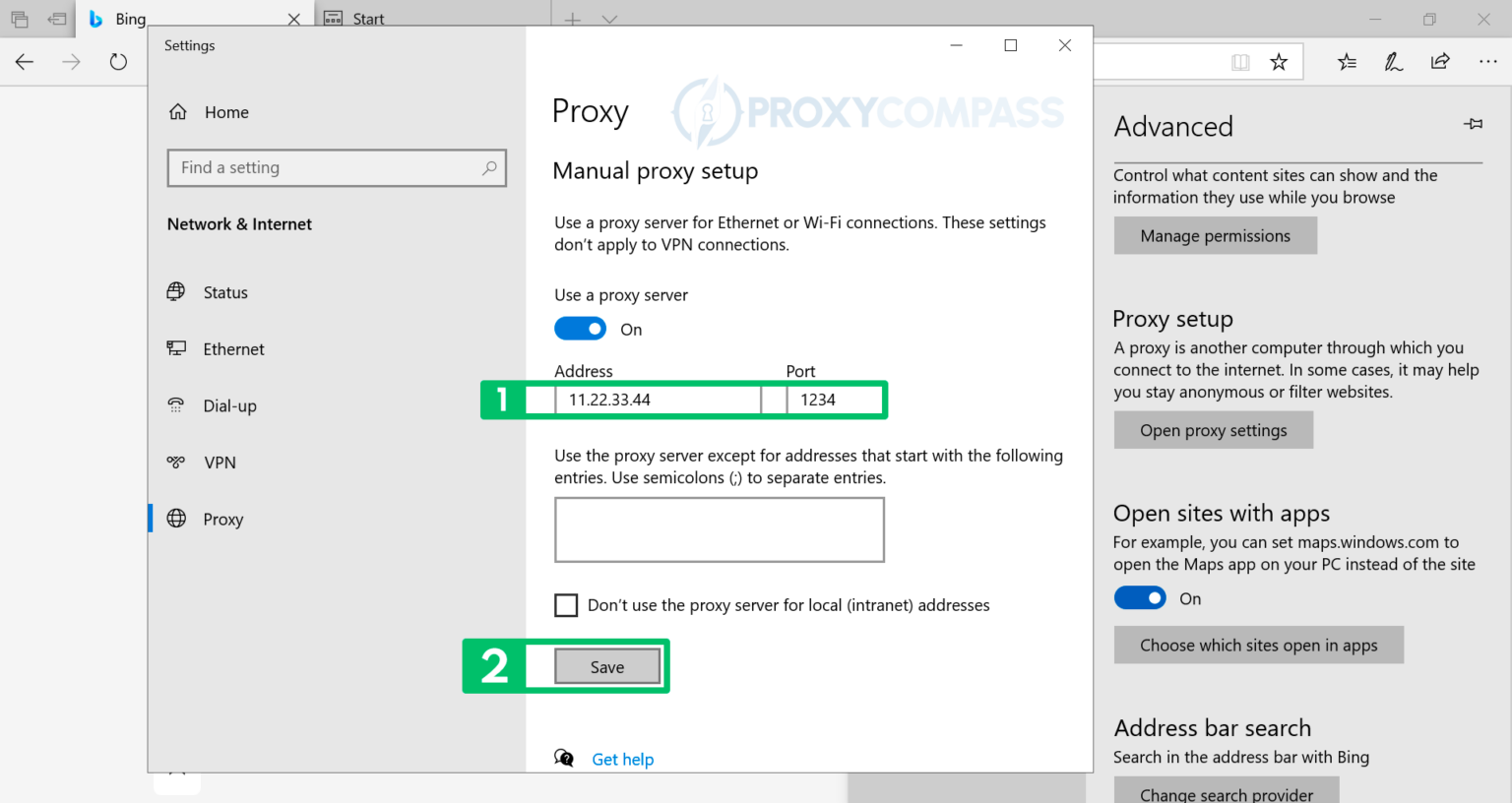Open Ethernet settings from the sidebar
Screen dimensions: 1512x803
(232, 348)
